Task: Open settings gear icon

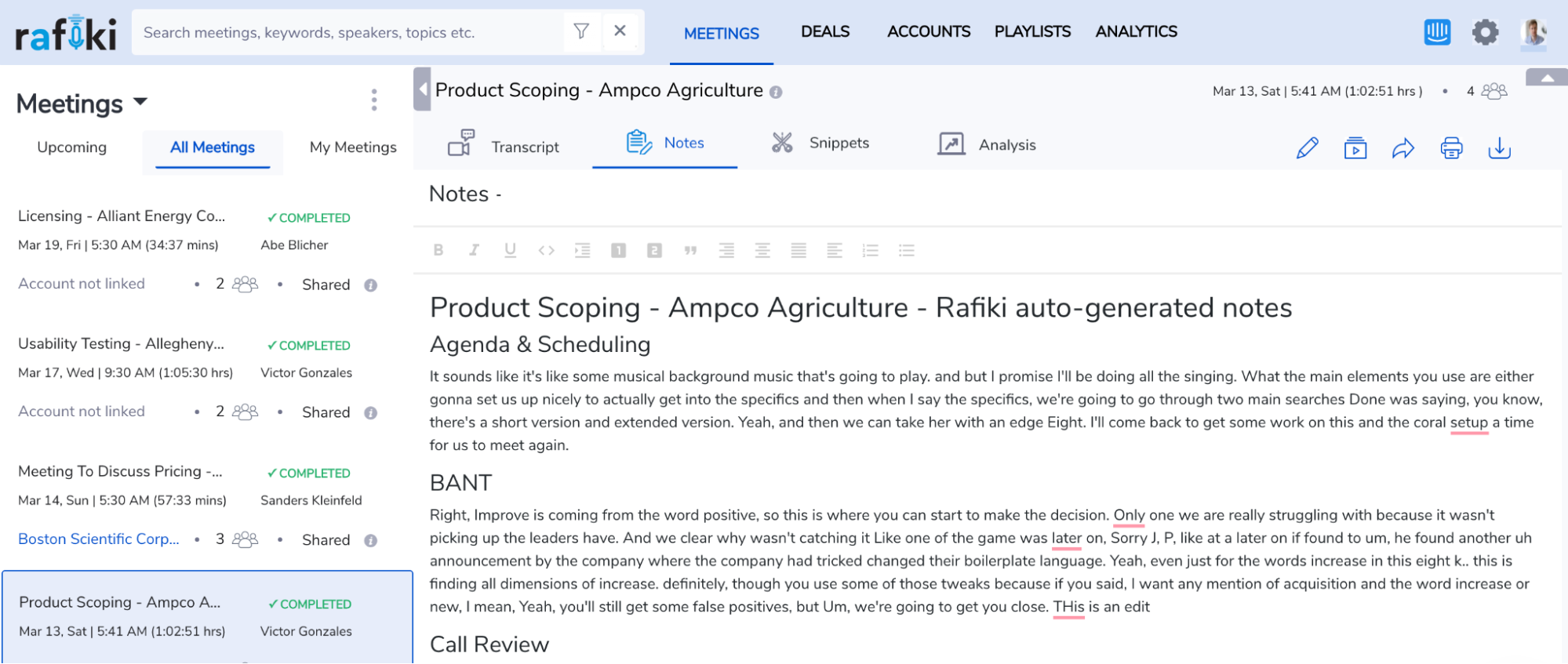Action: (1485, 32)
